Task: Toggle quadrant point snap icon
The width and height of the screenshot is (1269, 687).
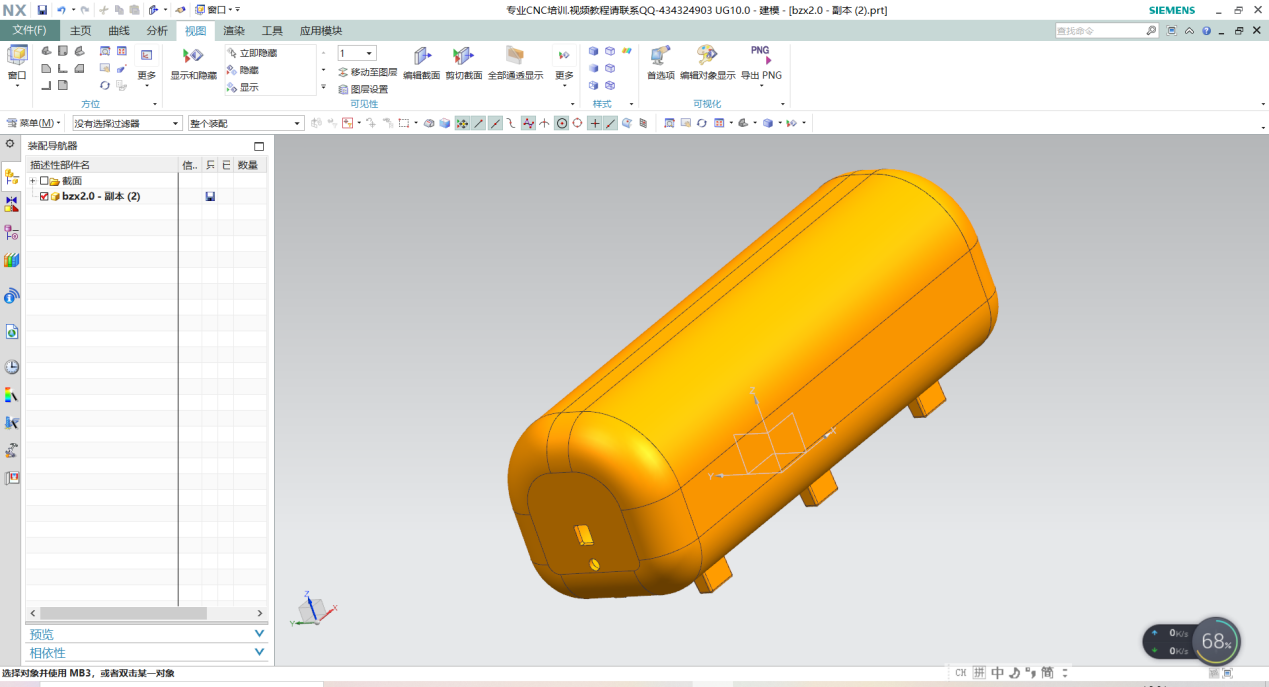Action: (x=578, y=123)
